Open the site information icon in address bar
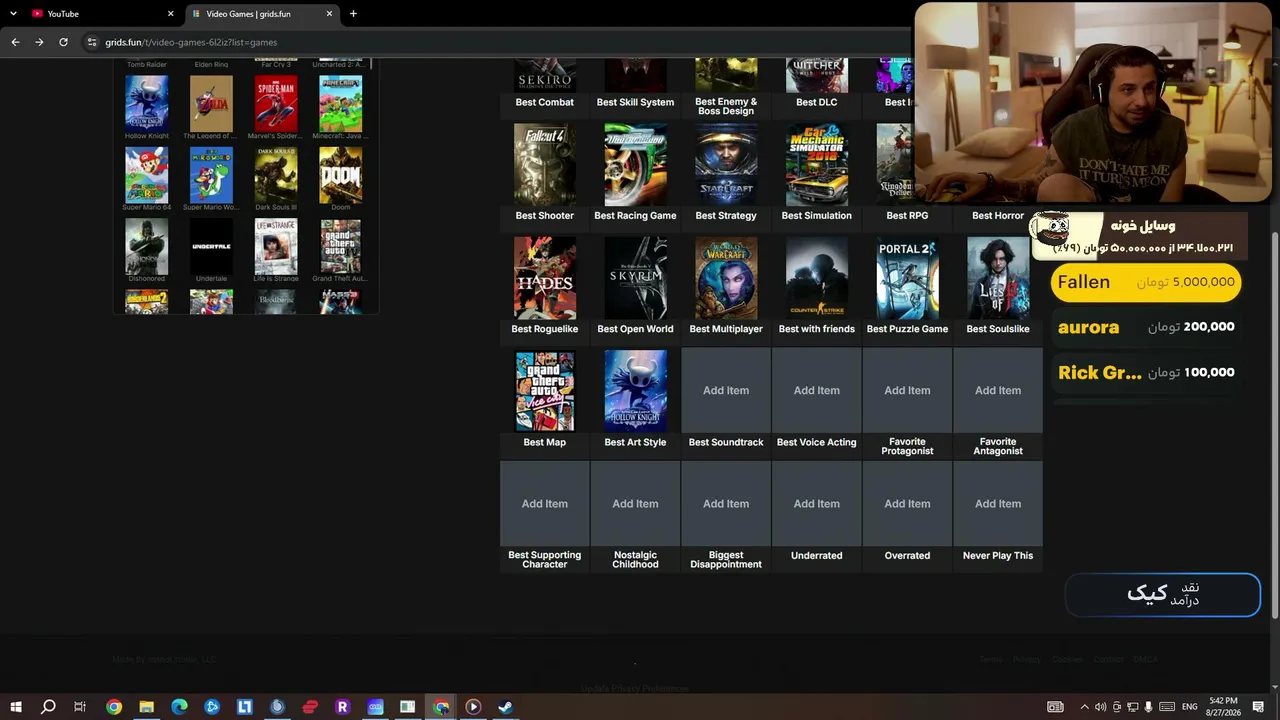 pyautogui.click(x=92, y=42)
